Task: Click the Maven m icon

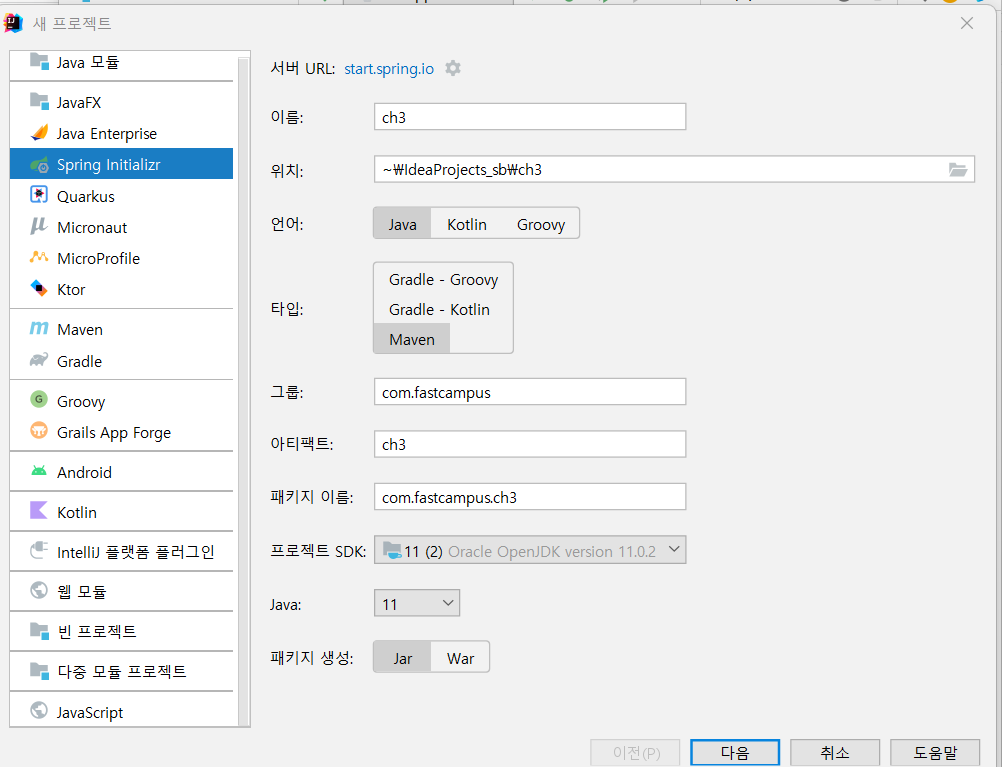Action: [x=39, y=329]
